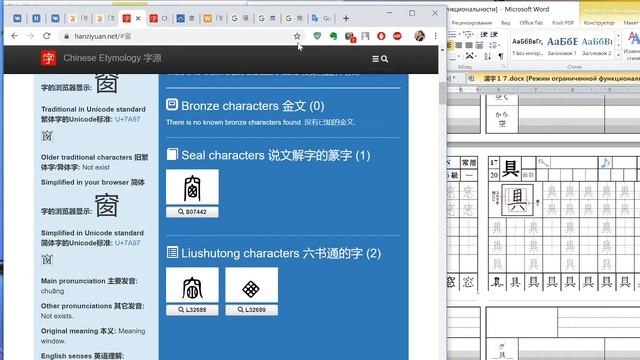Open the Chrome three-dot menu
The image size is (640, 360).
[436, 36]
